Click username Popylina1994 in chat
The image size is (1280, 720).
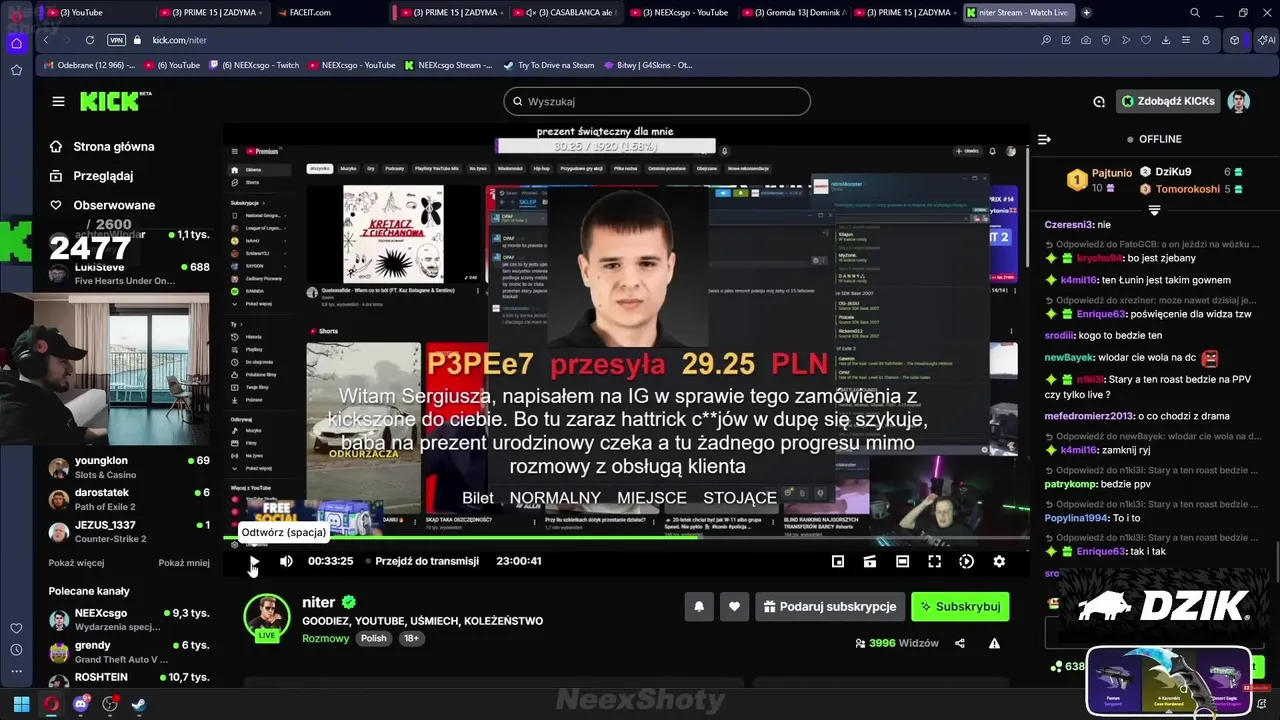click(1076, 518)
